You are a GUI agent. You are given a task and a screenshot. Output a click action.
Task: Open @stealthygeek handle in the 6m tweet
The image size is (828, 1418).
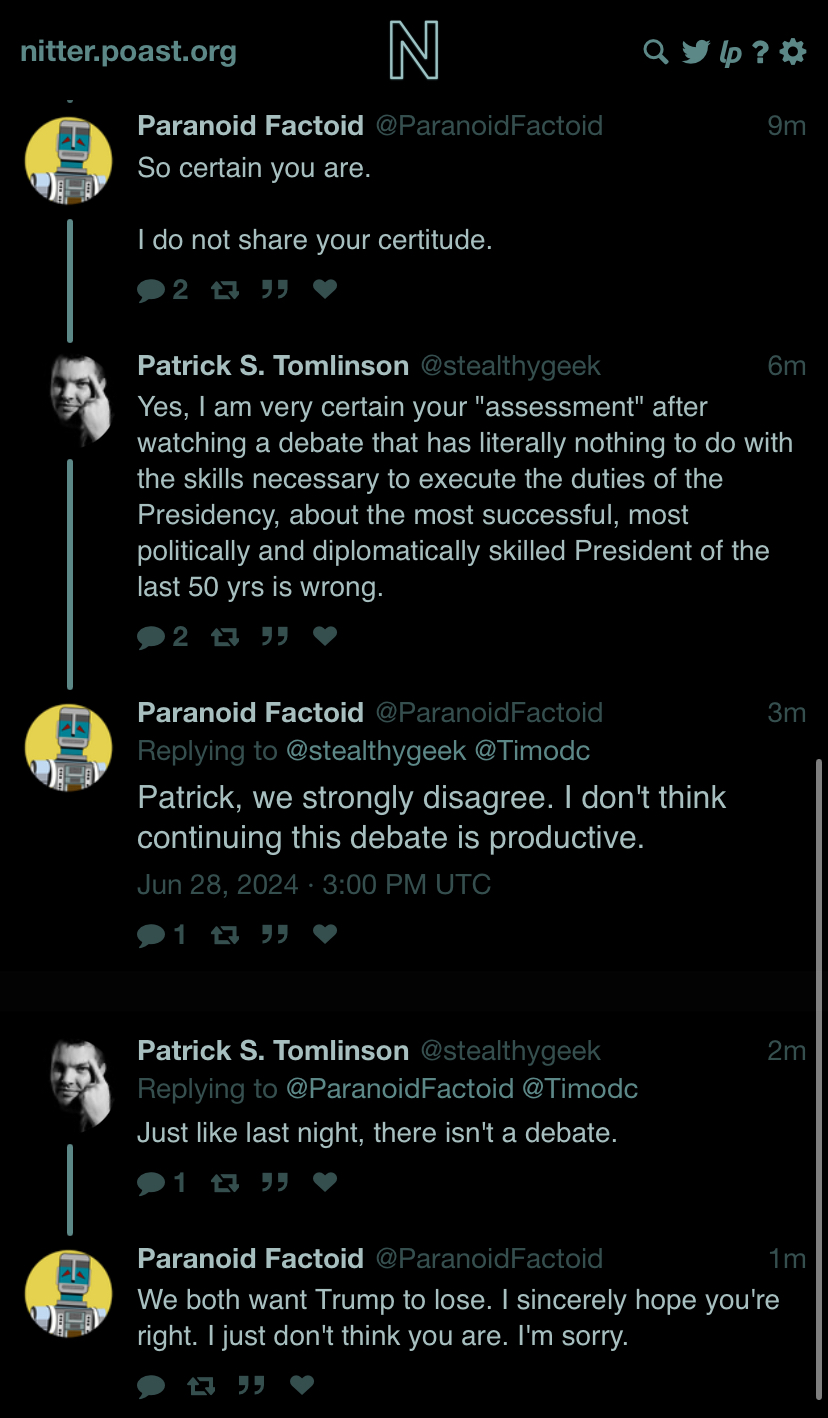point(510,366)
